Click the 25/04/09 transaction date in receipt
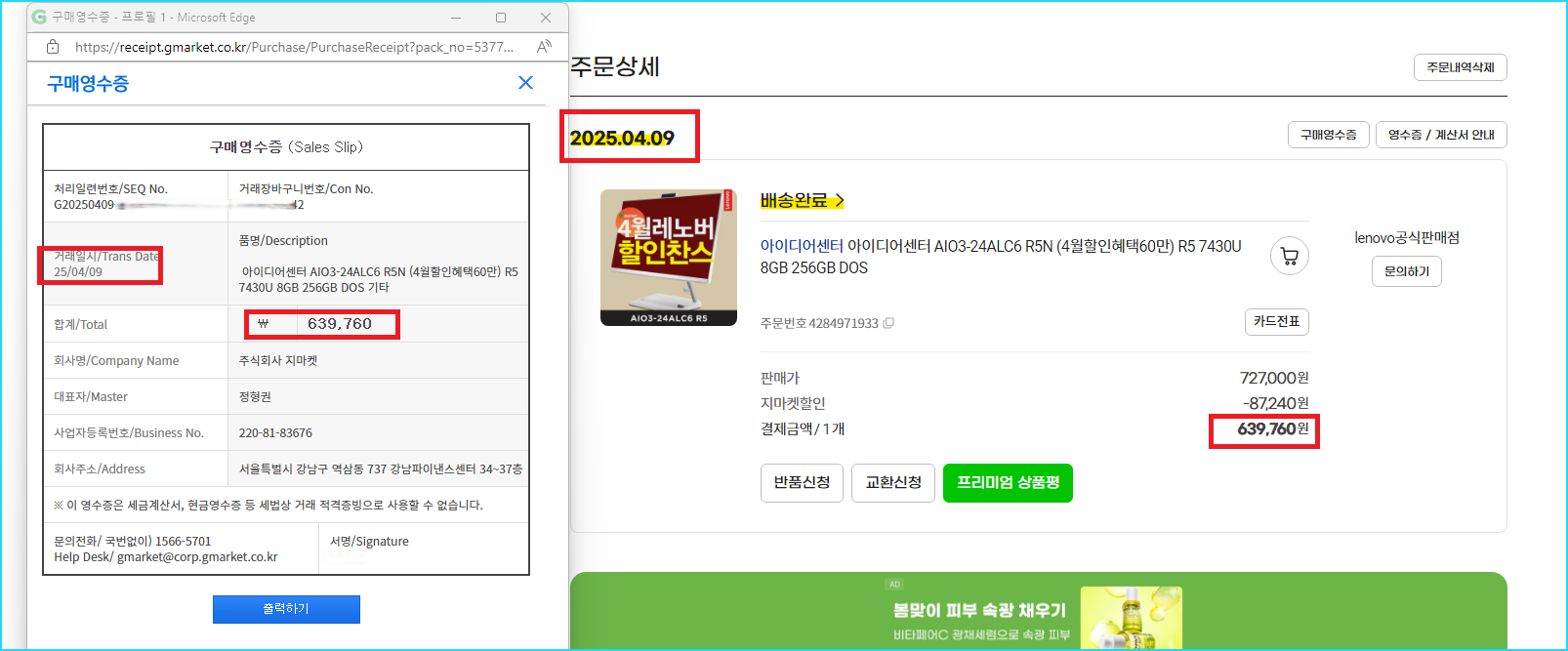The image size is (1568, 651). coord(78,272)
